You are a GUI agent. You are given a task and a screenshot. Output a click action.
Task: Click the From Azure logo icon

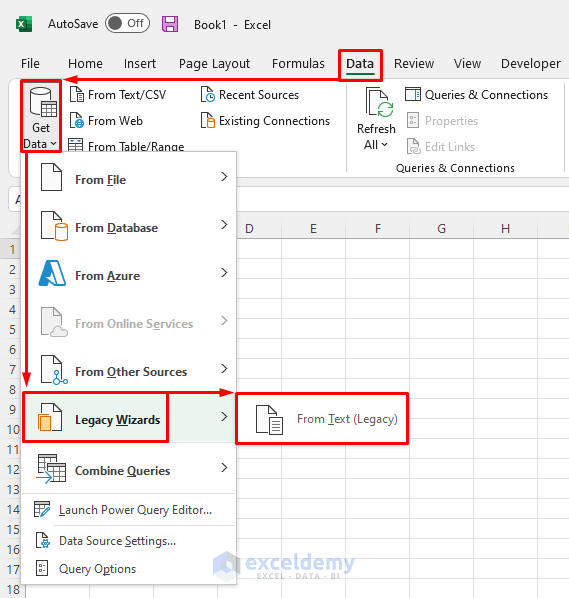tap(52, 273)
